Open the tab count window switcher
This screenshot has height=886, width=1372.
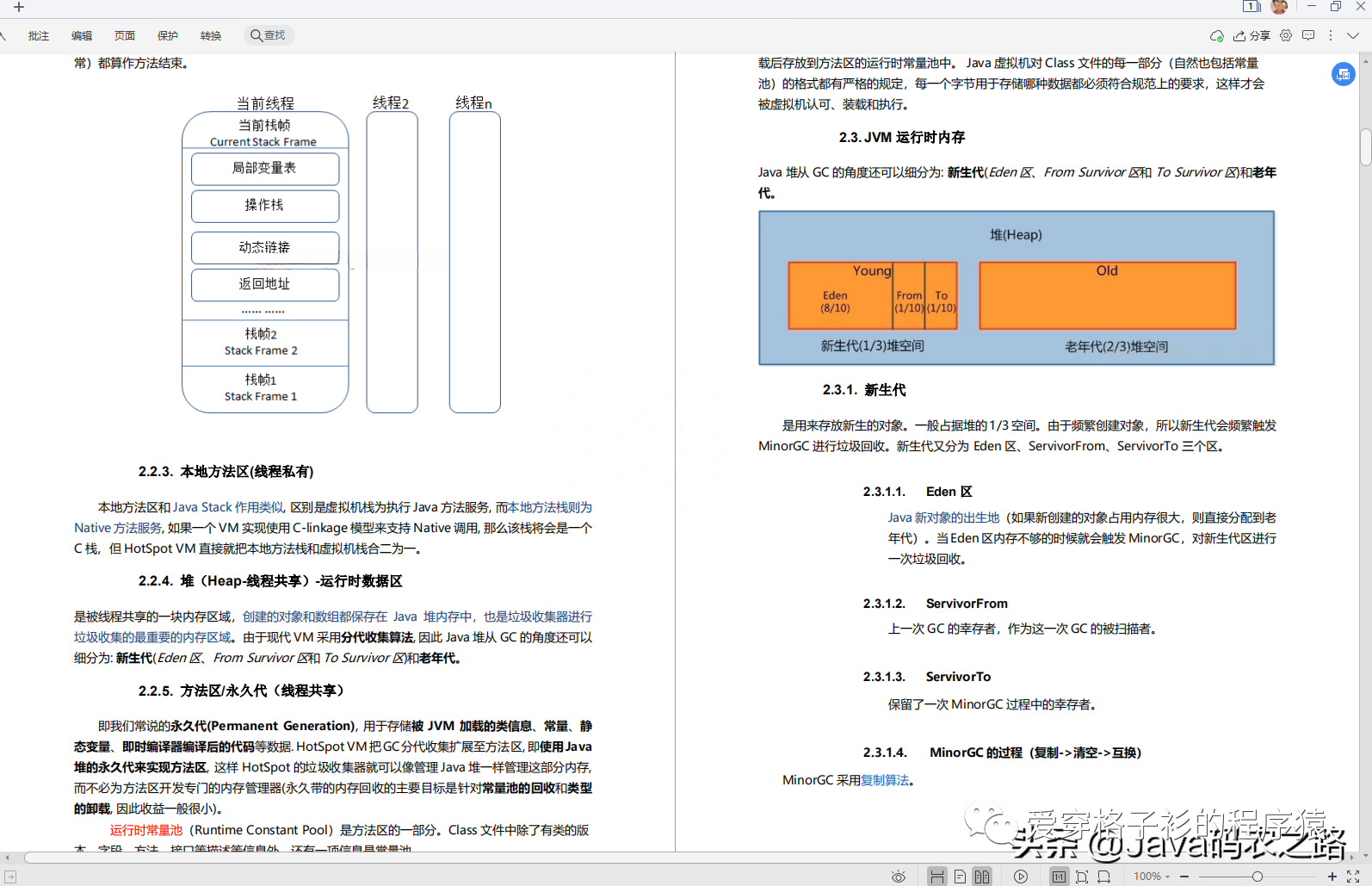click(1251, 7)
